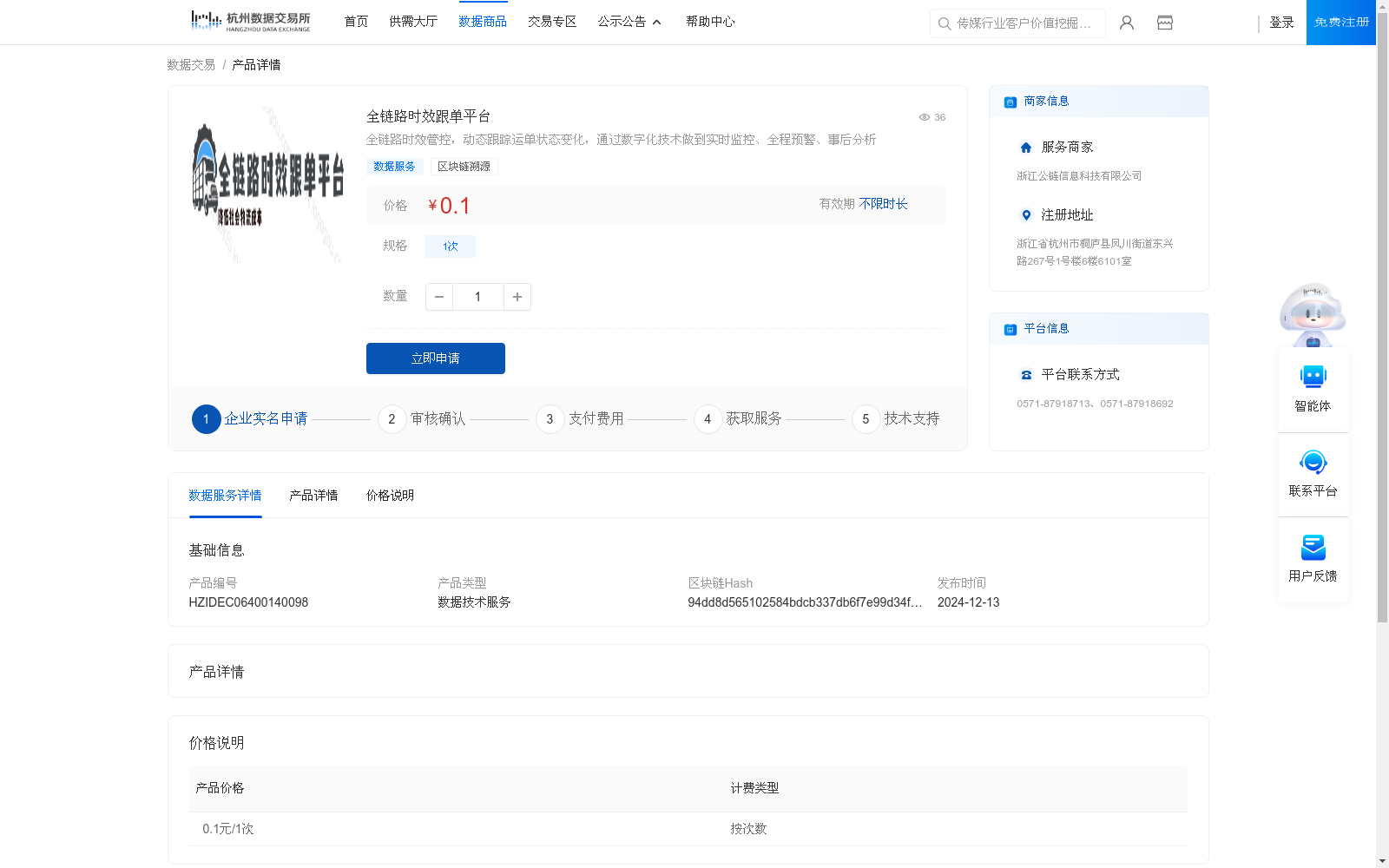Viewport: 1389px width, 868px height.
Task: Click the 数据服务 tag
Action: point(394,167)
